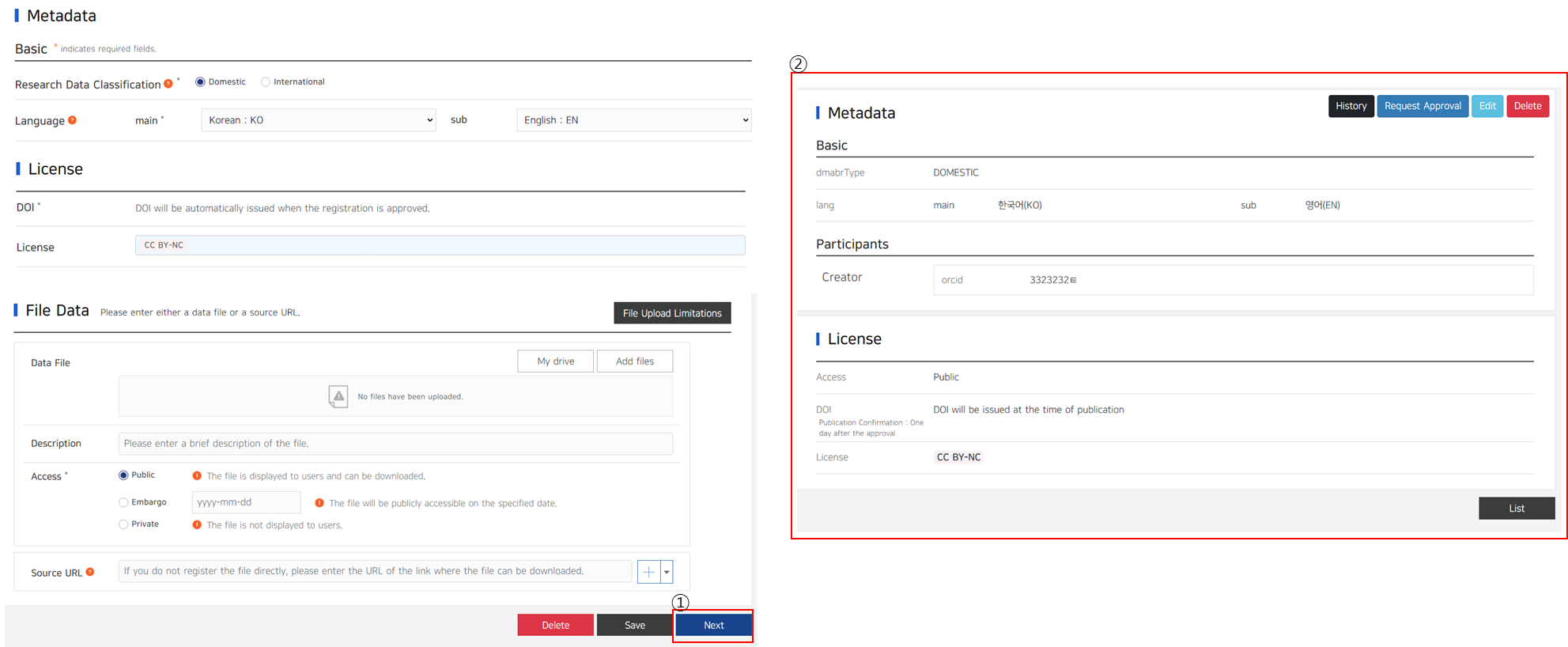This screenshot has height=647, width=1568.
Task: Set file access to Private
Action: 123,524
